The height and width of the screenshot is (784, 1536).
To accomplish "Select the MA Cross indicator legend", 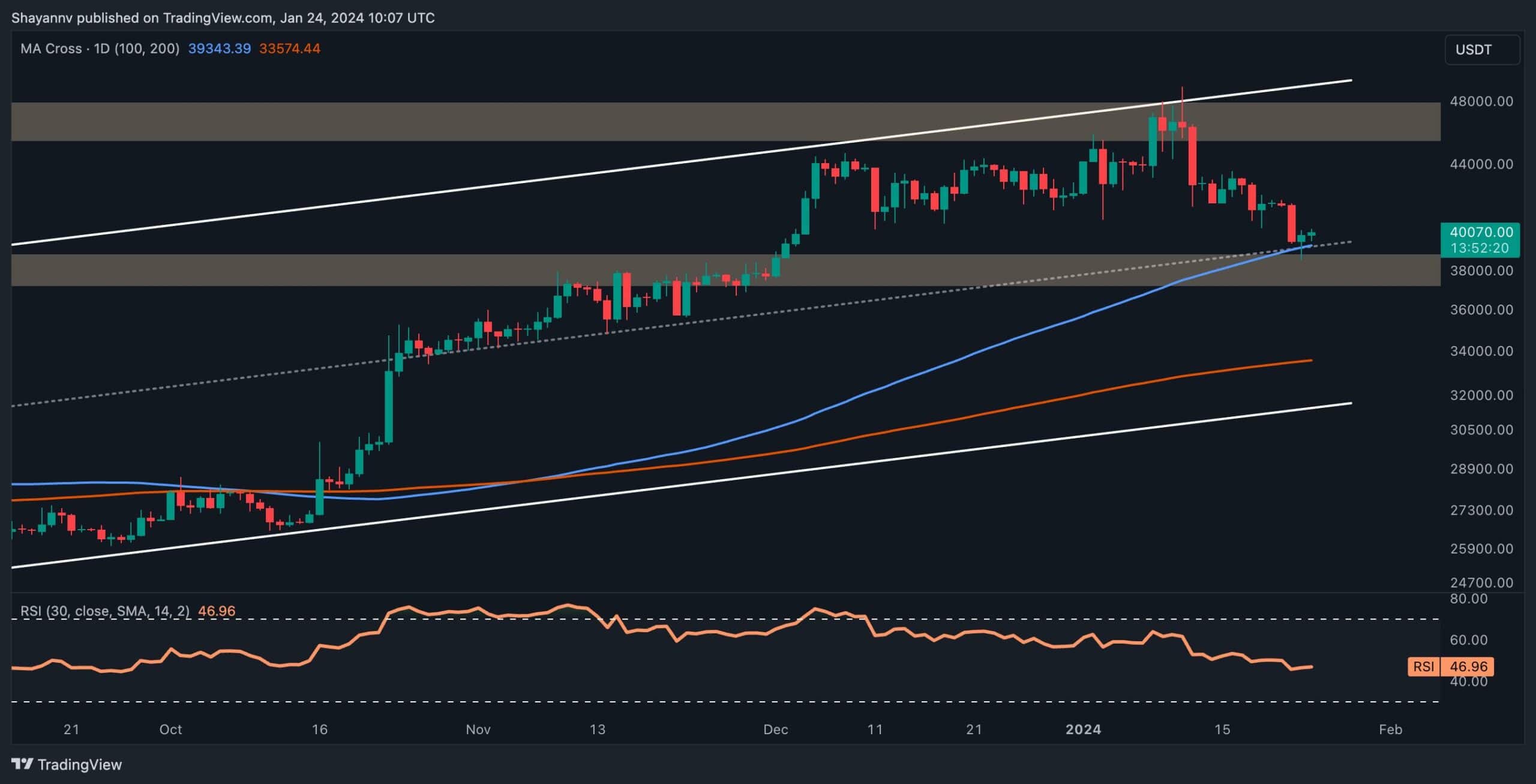I will click(100, 49).
